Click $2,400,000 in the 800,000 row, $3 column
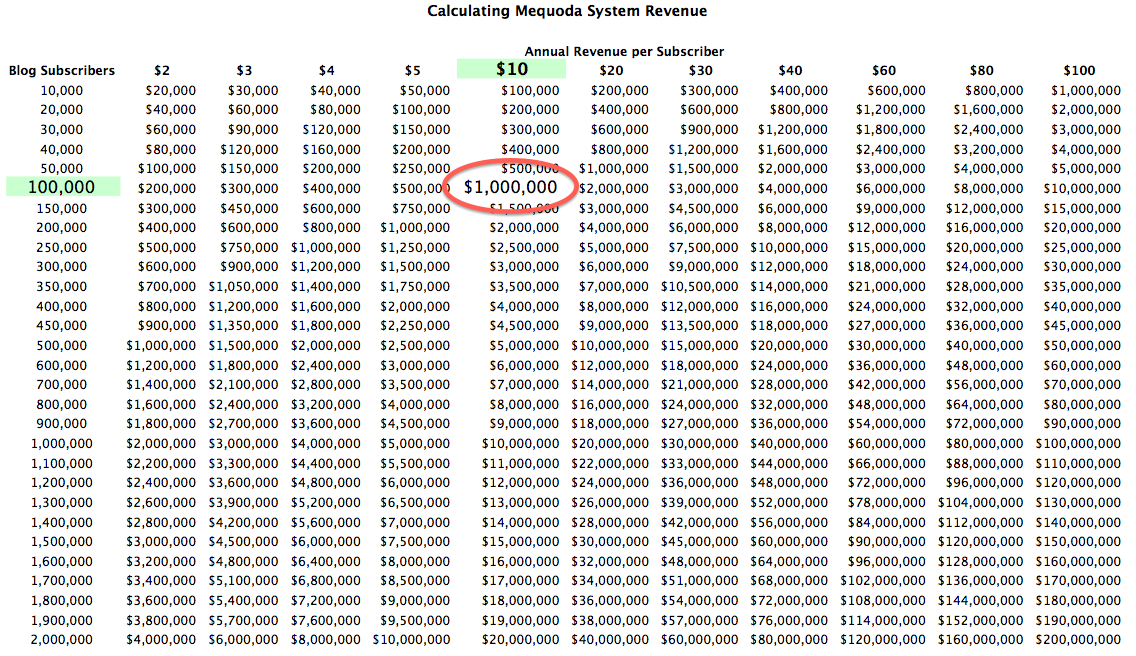Screen dimensions: 1136x656 pos(243,404)
